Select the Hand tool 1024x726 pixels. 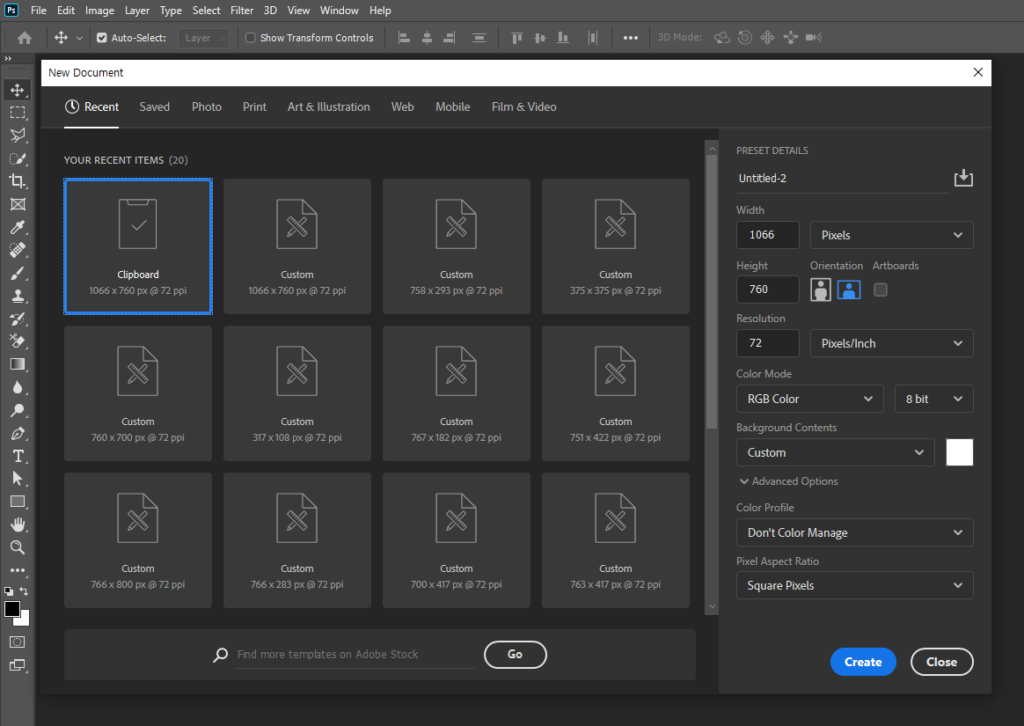17,524
